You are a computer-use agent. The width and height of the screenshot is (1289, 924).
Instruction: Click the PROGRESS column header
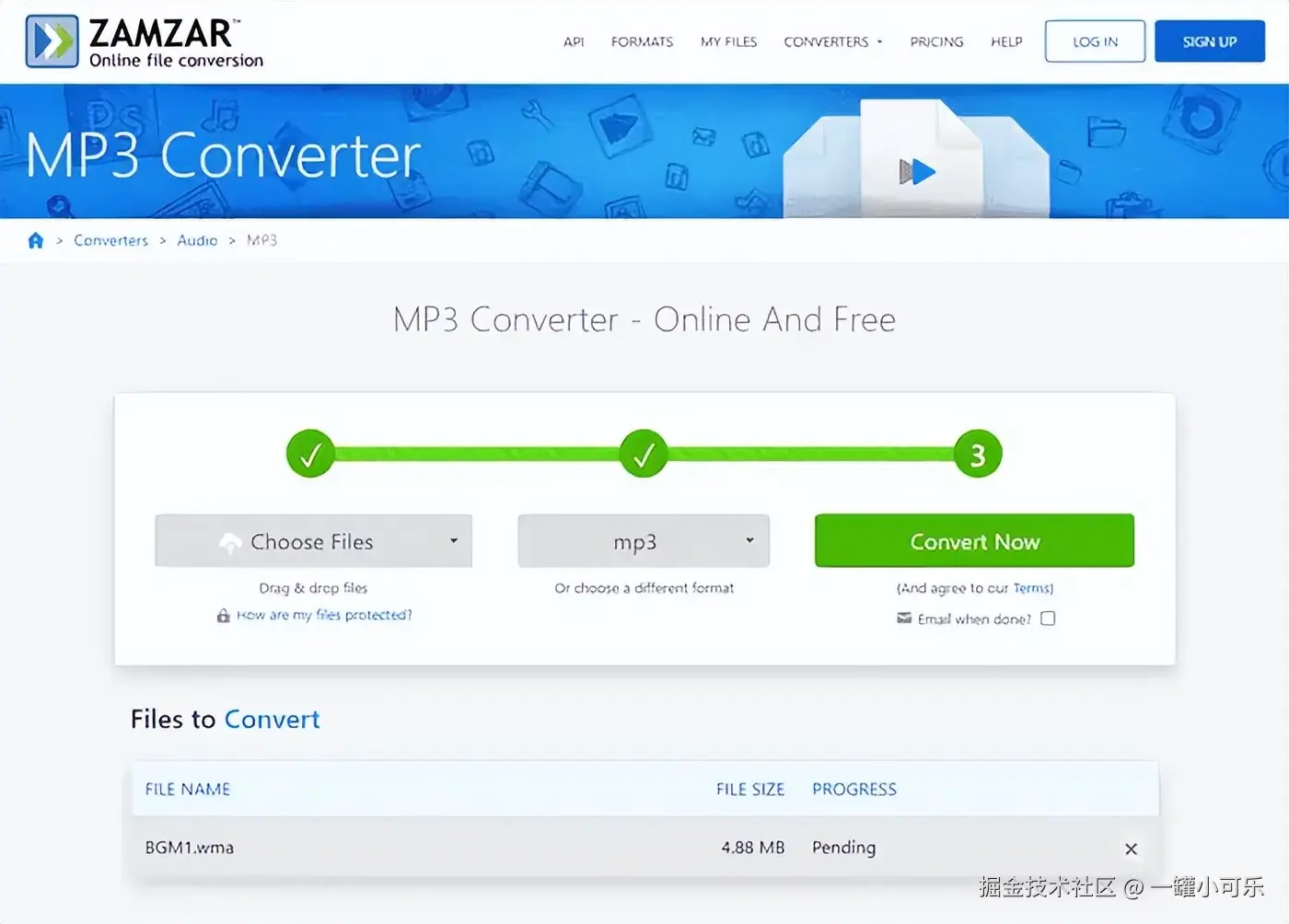tap(854, 790)
